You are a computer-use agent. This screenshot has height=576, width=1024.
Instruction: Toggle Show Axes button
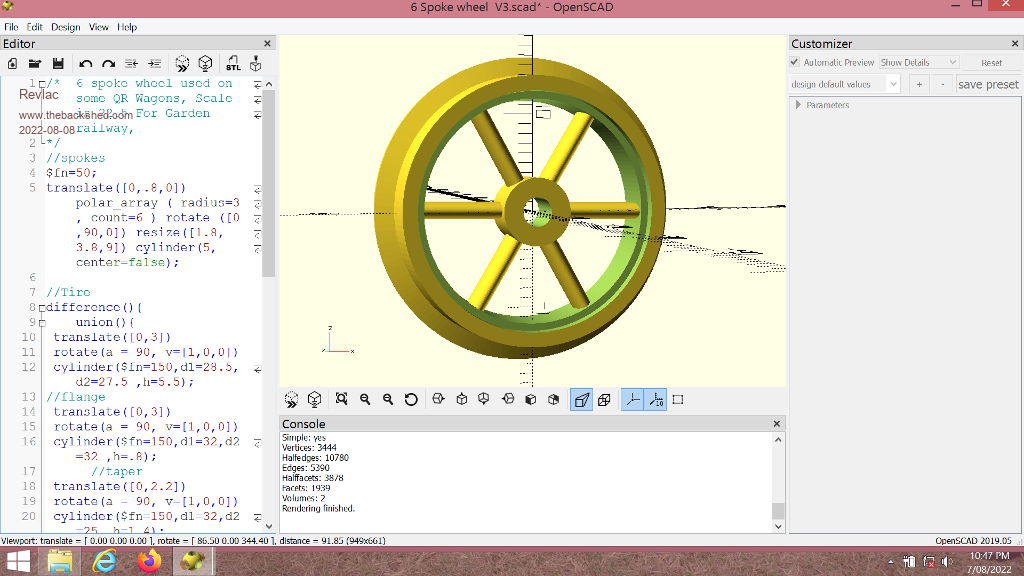(x=632, y=399)
